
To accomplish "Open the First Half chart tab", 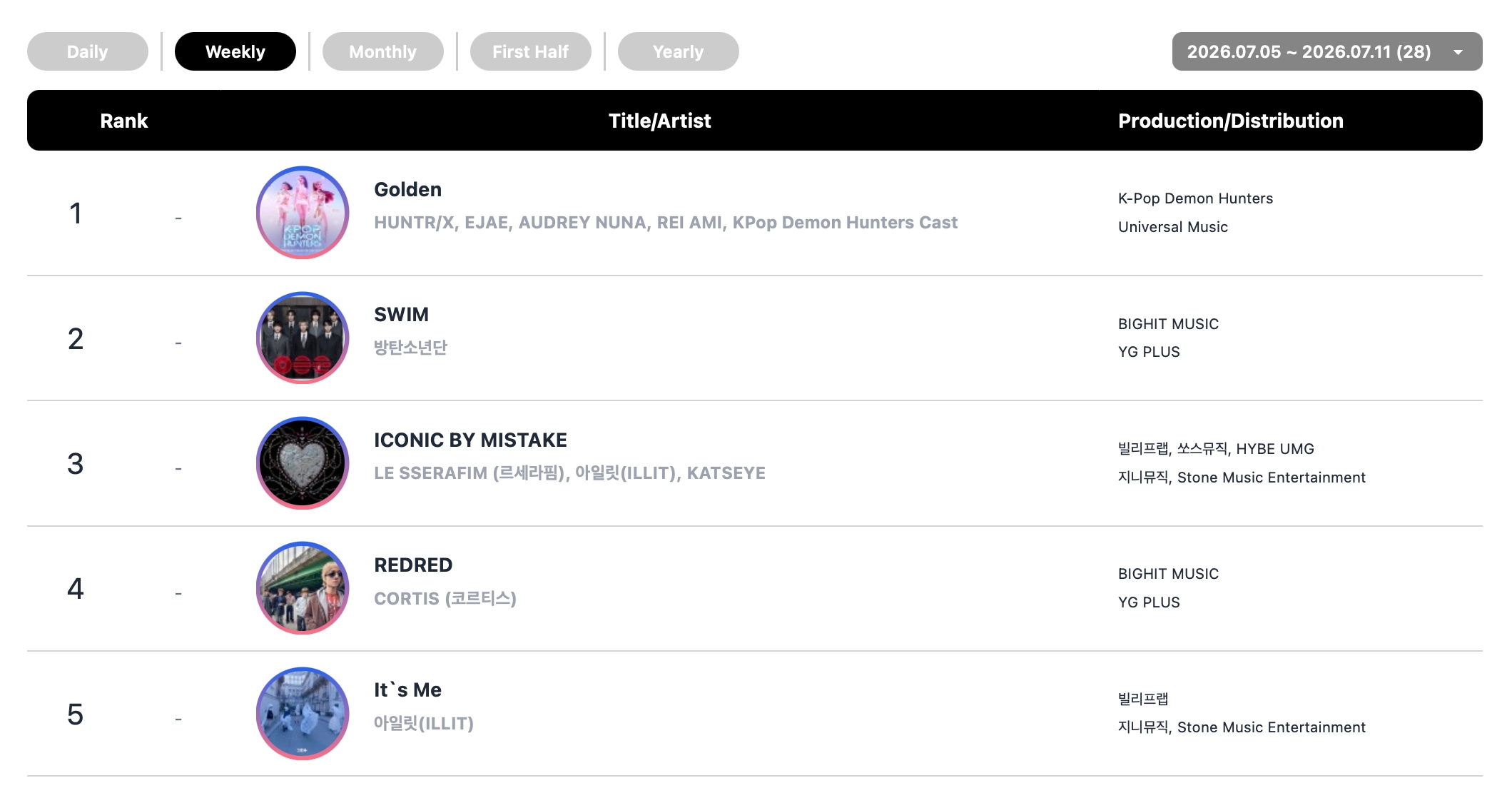I will pos(531,51).
